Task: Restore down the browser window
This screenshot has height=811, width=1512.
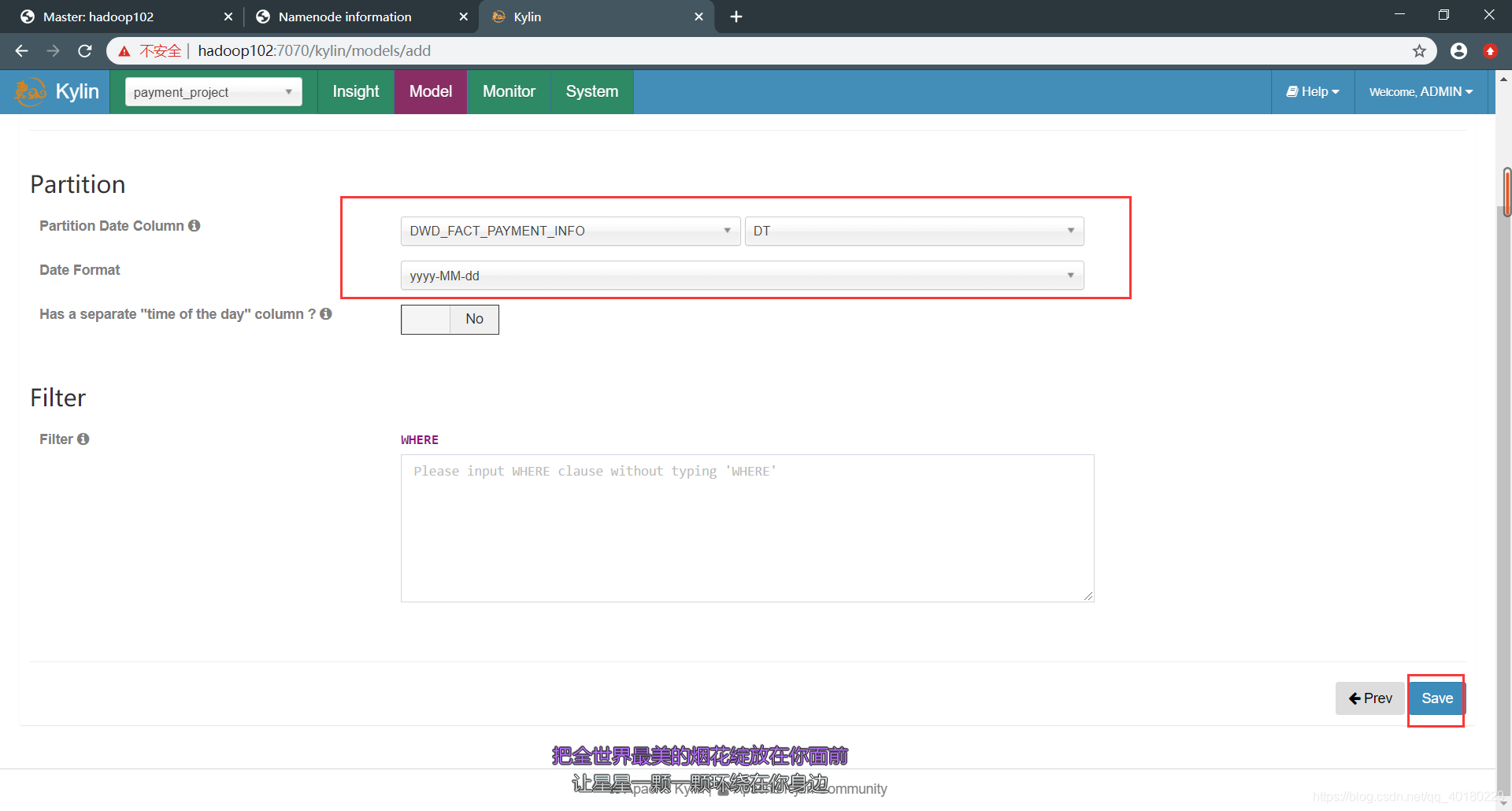Action: pyautogui.click(x=1443, y=14)
